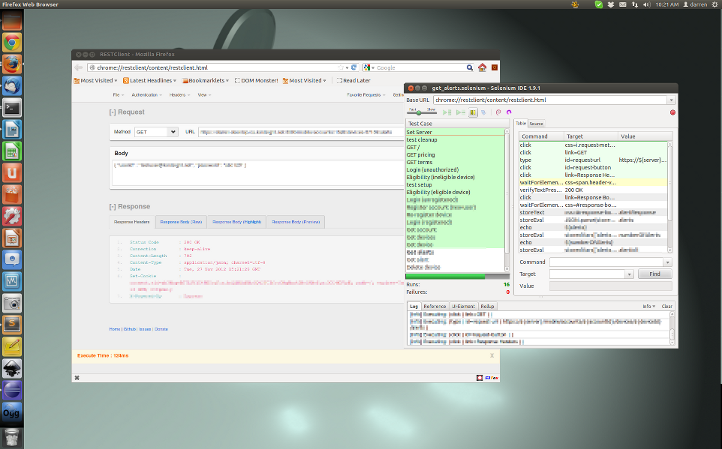
Task: Select the 'verifyTextPres...' command row
Action: 593,190
